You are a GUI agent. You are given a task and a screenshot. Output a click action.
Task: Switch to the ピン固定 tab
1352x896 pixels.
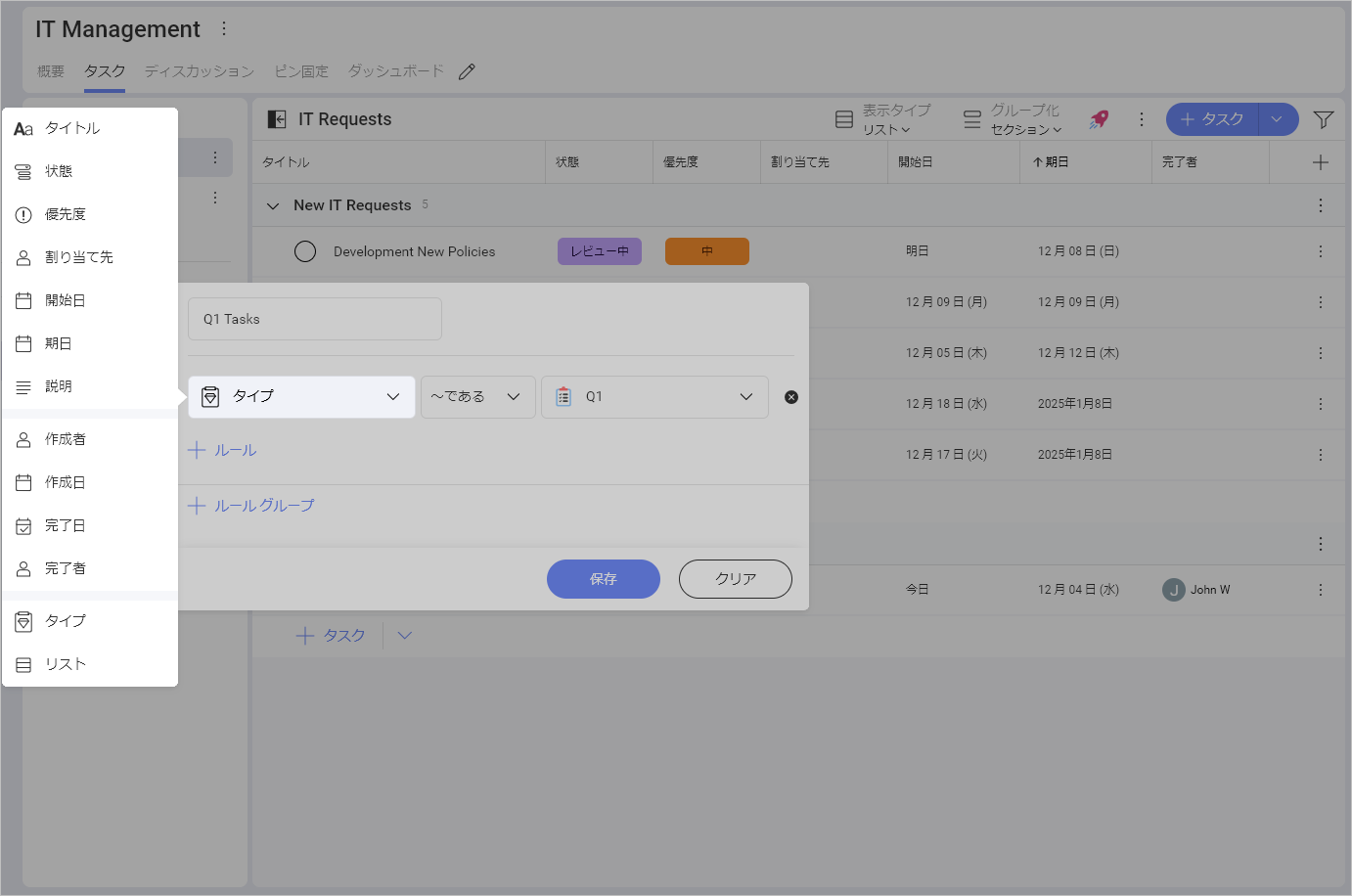[301, 71]
